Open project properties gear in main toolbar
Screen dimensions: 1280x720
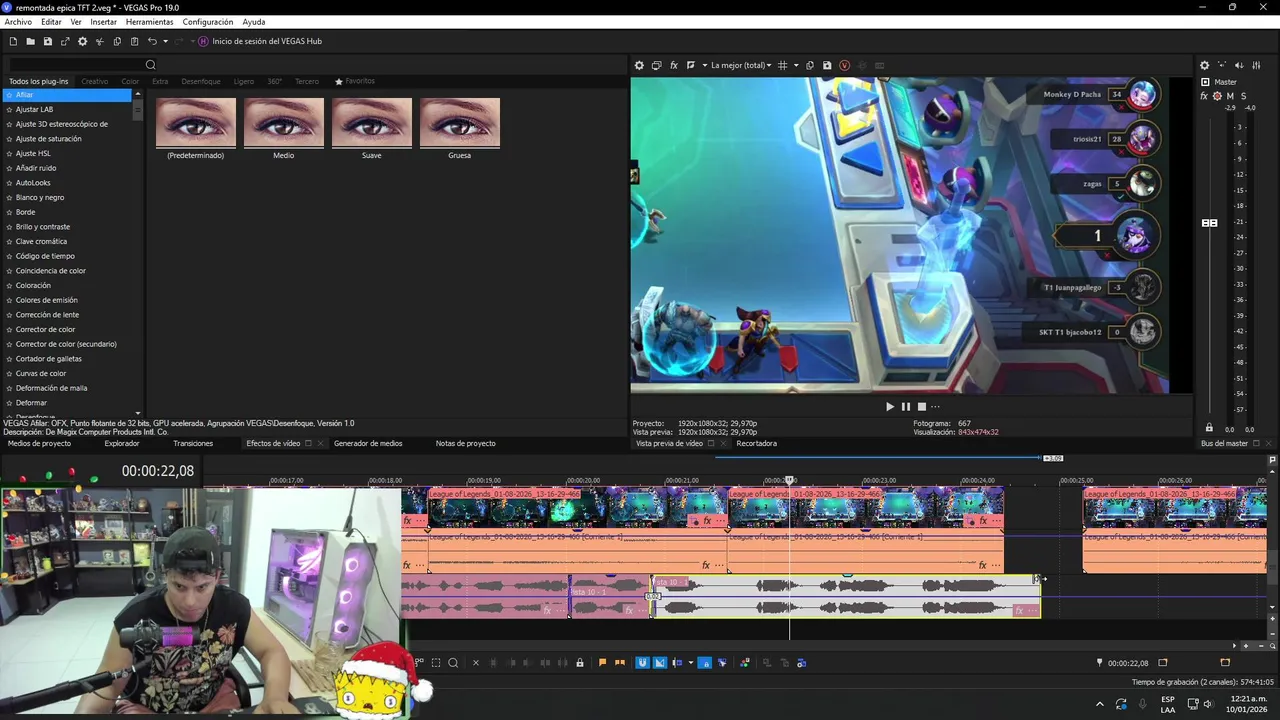[x=82, y=41]
